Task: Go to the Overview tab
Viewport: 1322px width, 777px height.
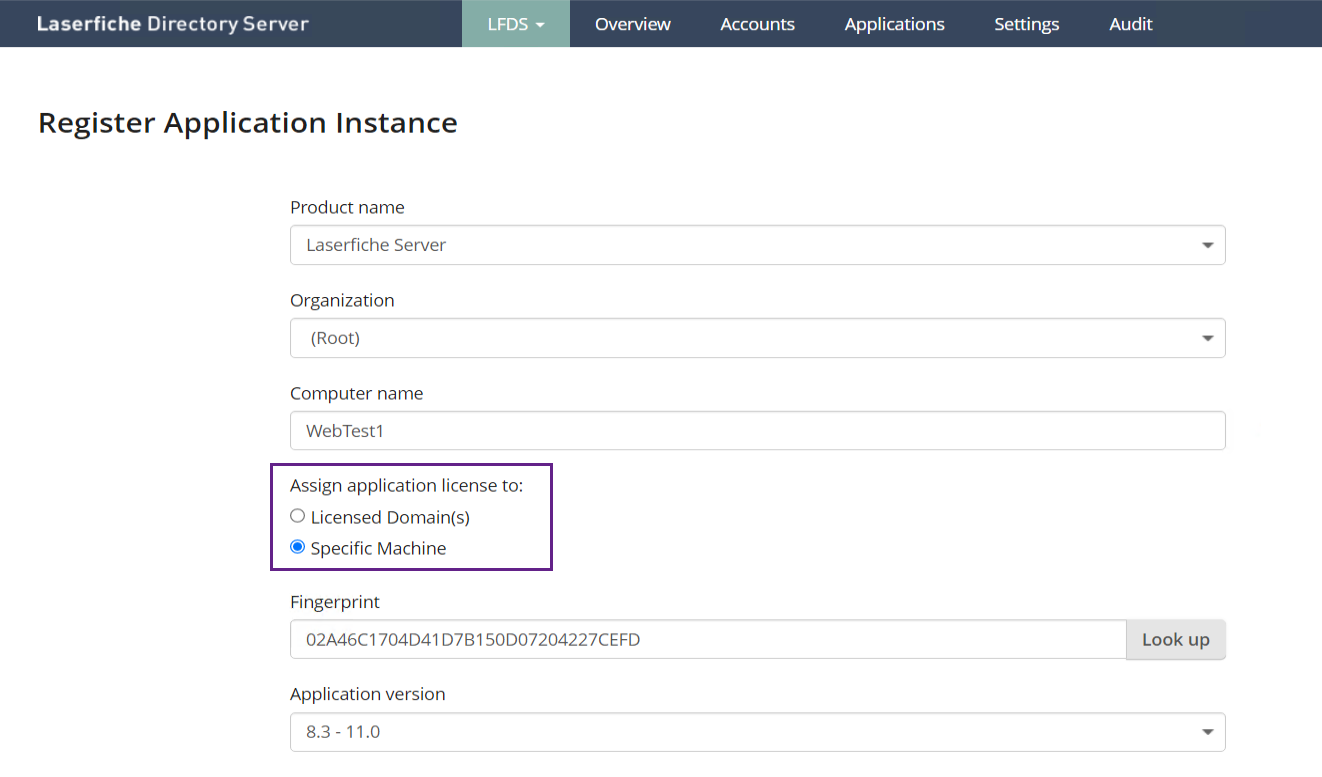Action: (x=633, y=24)
